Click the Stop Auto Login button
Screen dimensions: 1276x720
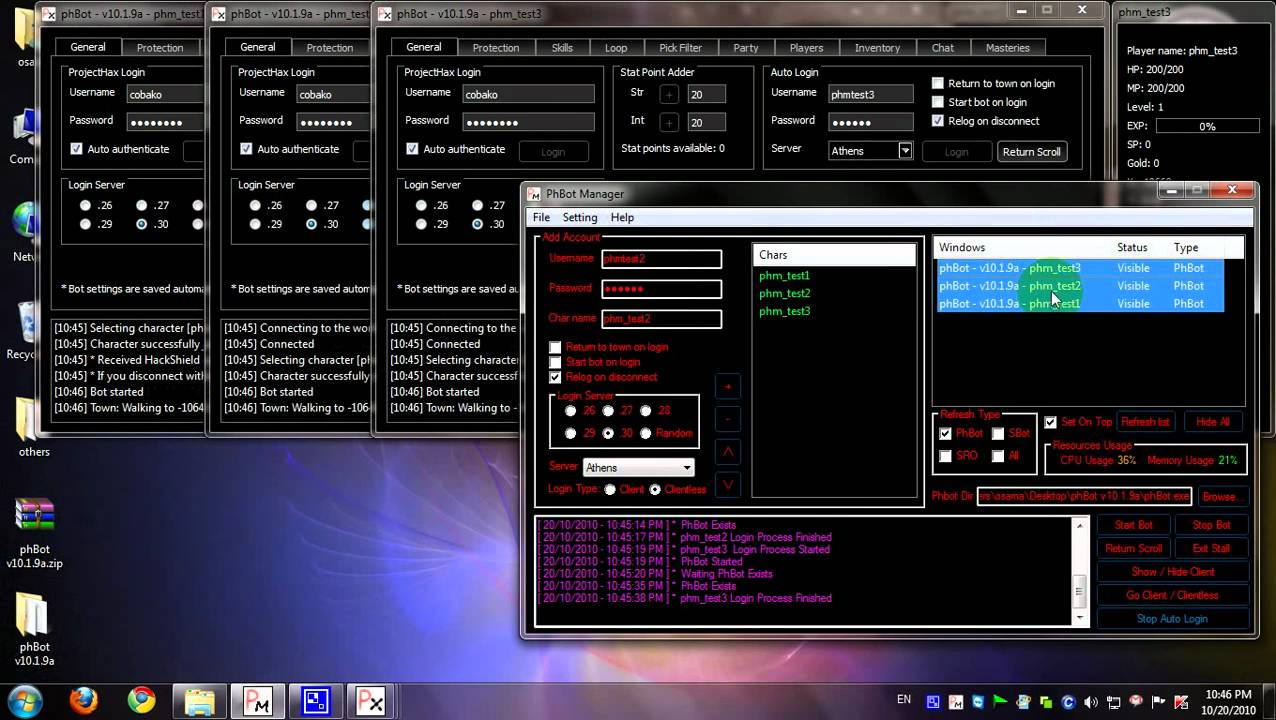[x=1172, y=619]
